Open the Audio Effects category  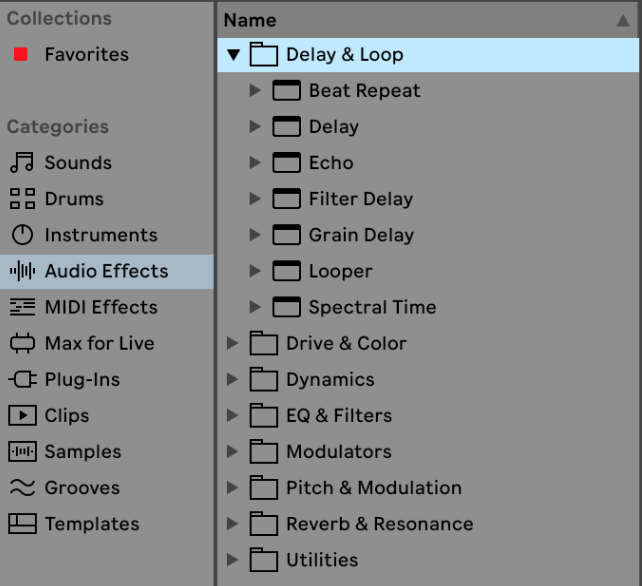(x=106, y=271)
